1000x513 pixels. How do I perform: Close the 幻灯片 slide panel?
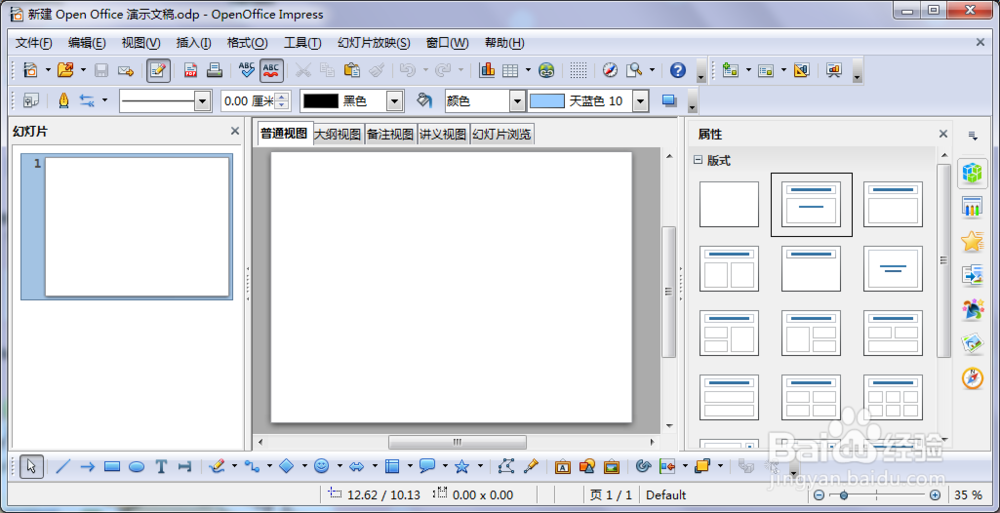tap(235, 131)
